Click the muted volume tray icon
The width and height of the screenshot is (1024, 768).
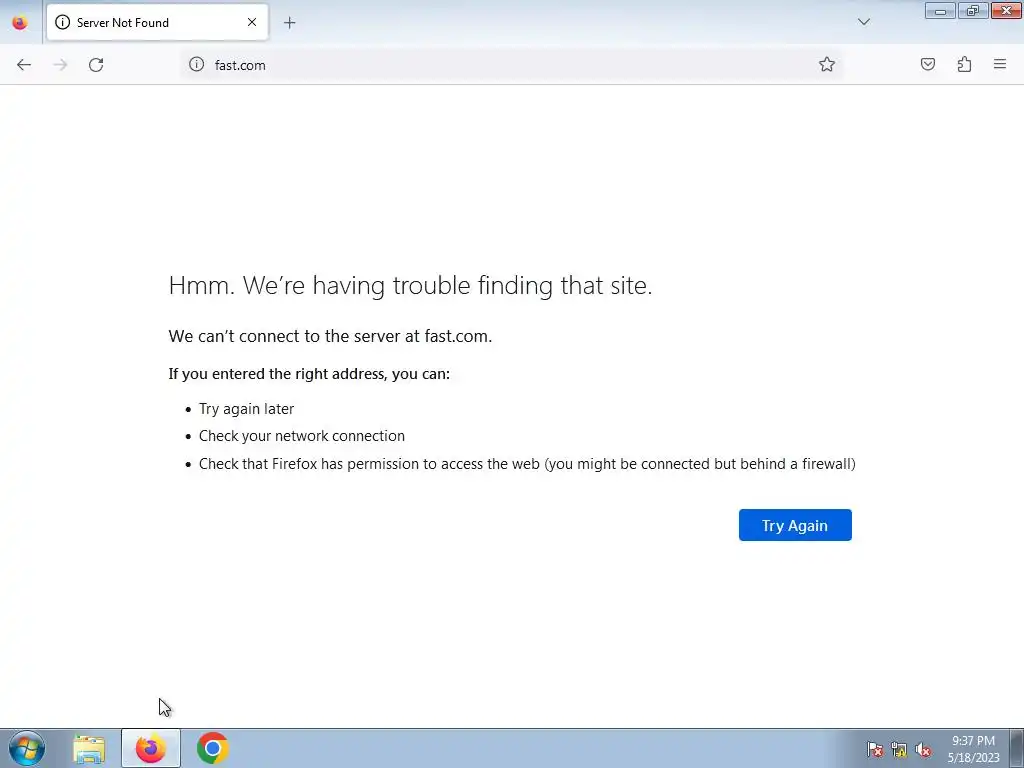[x=923, y=750]
